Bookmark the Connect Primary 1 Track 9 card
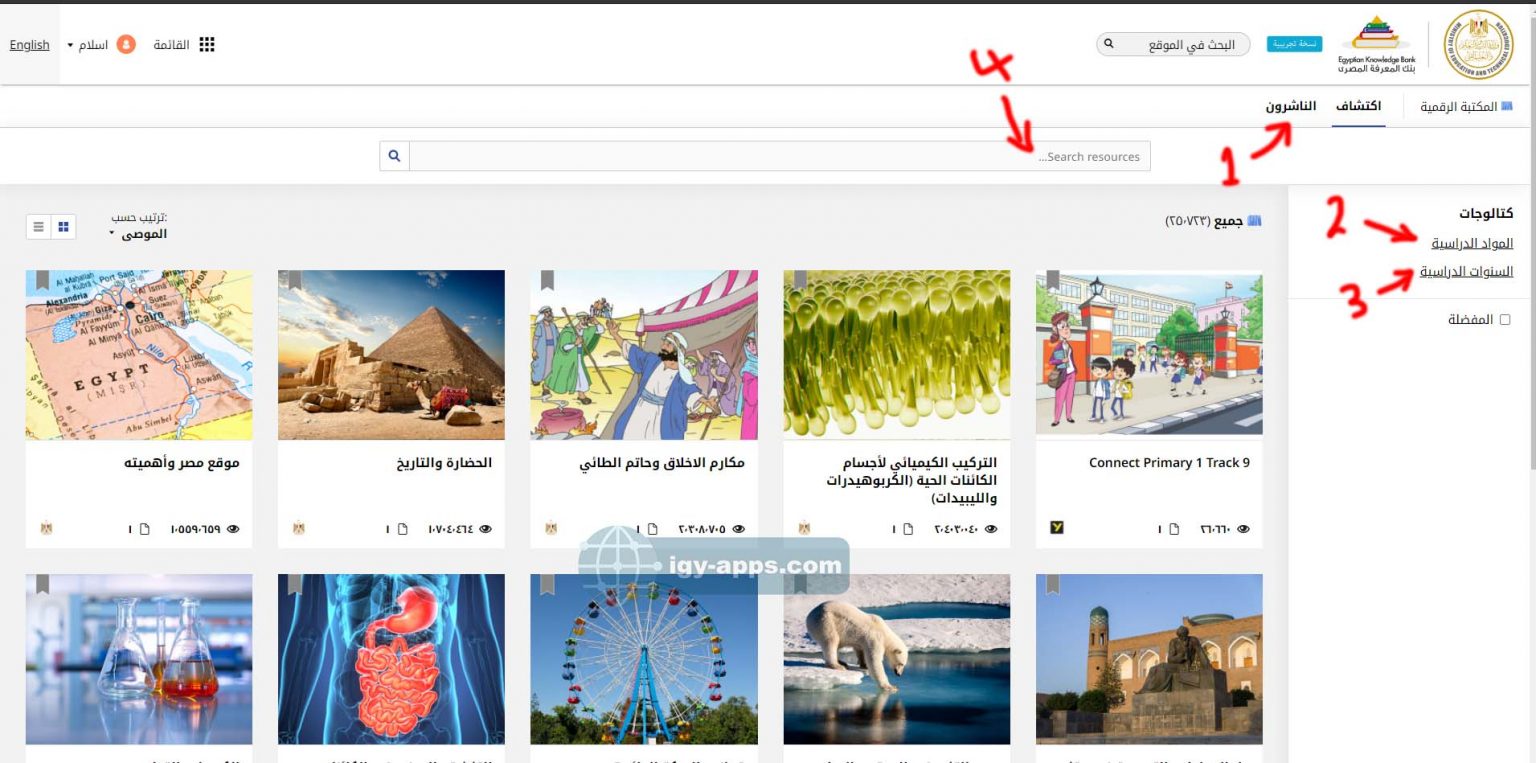Viewport: 1536px width, 763px height. pos(1053,281)
